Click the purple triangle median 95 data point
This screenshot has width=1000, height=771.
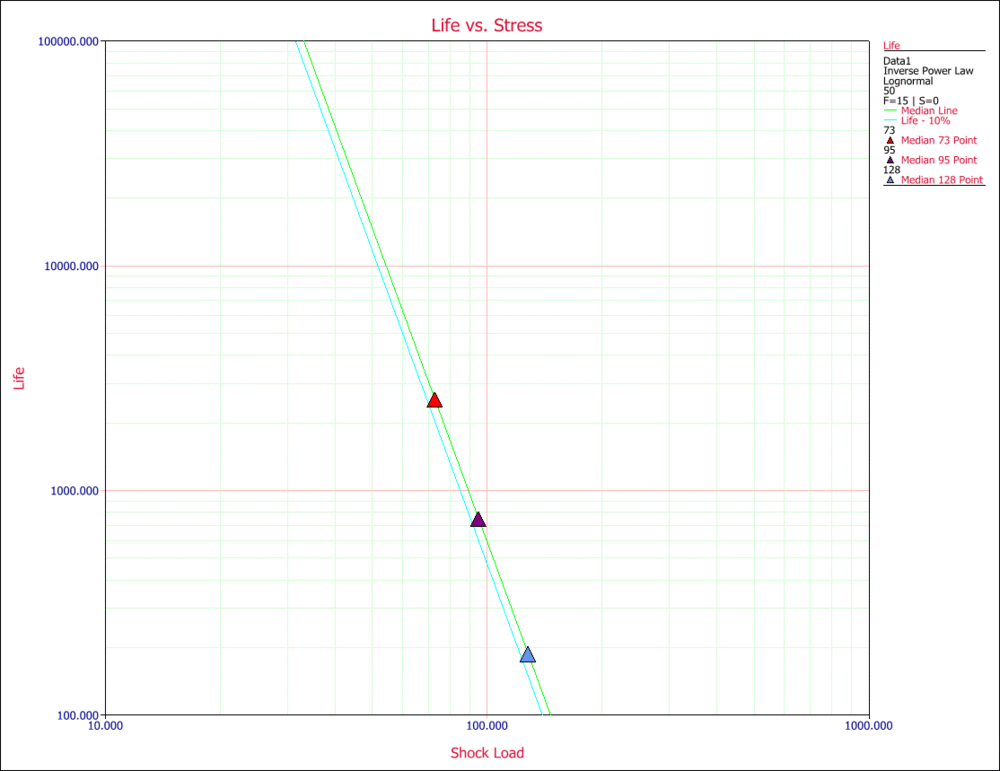click(x=478, y=519)
